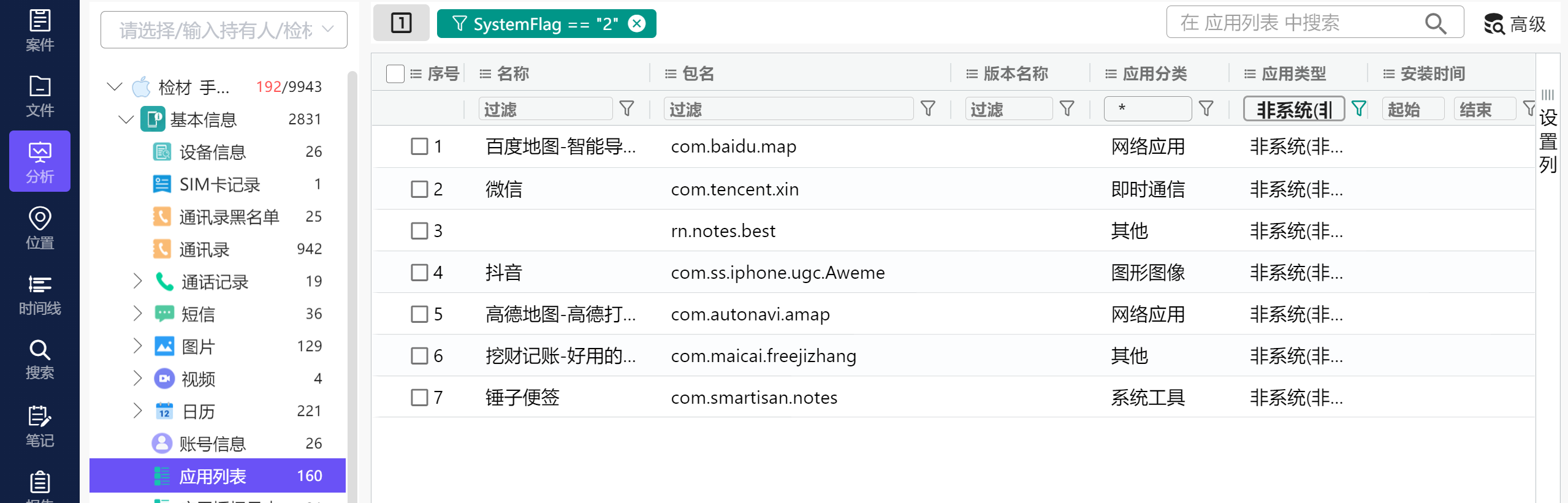Open the 文件 (Files) sidebar icon
1568x503 pixels.
pos(40,96)
